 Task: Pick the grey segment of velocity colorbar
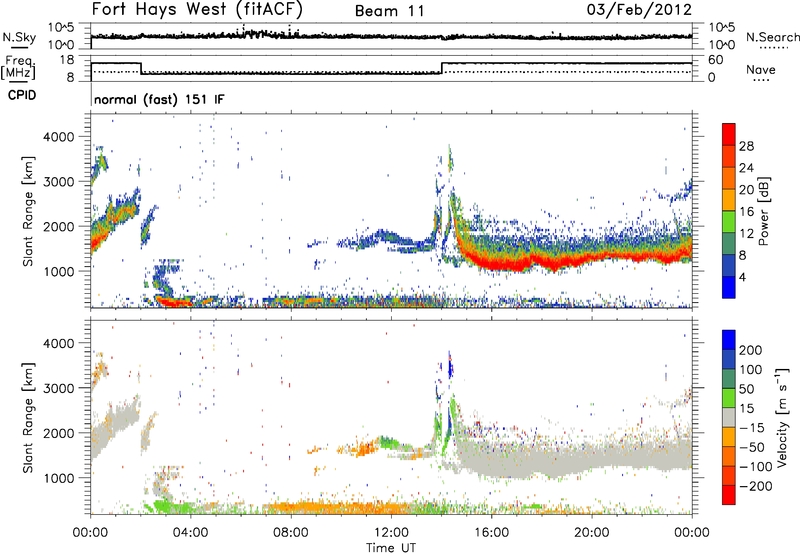[x=729, y=418]
